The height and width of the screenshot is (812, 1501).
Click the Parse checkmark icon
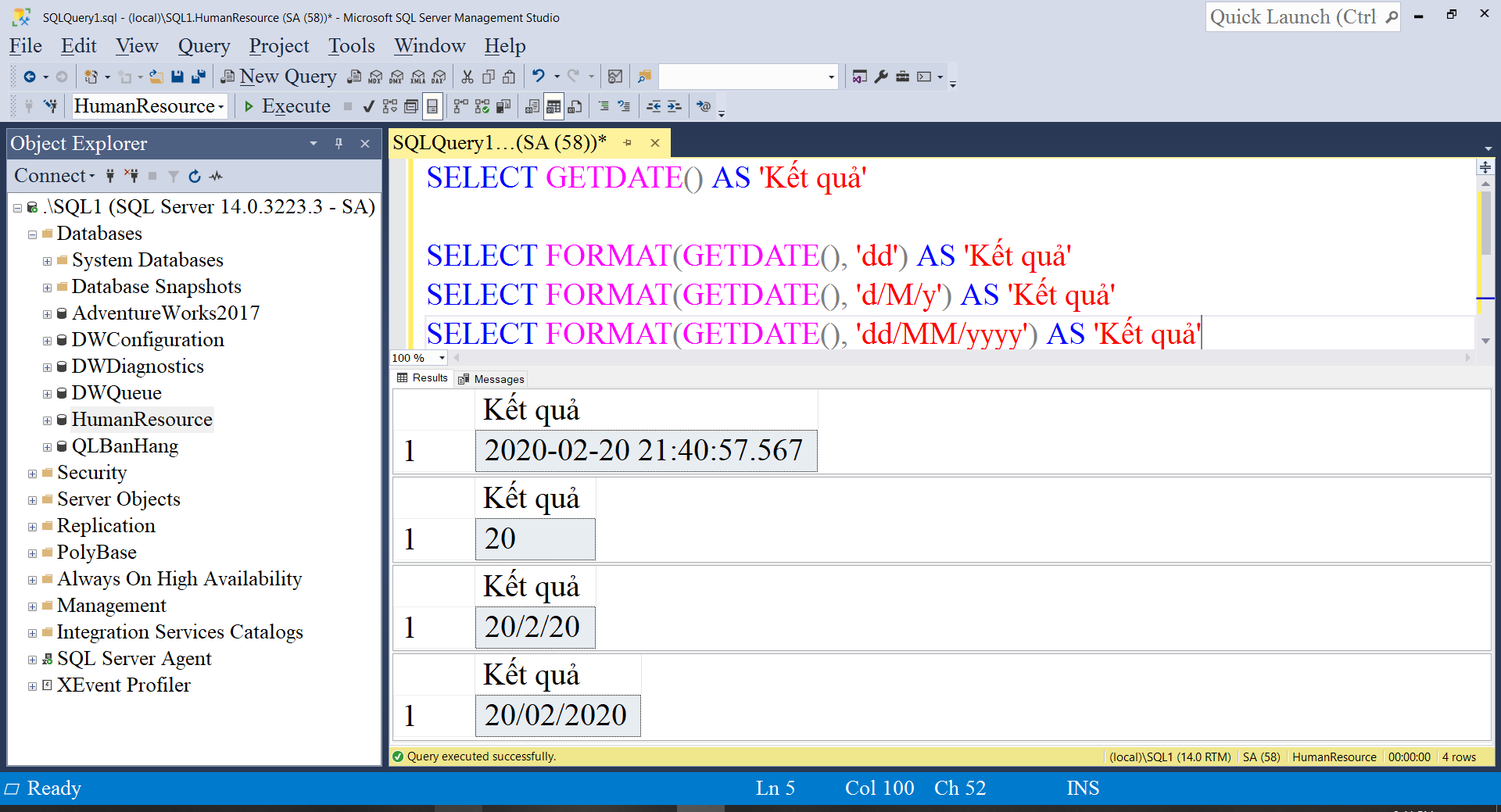coord(369,107)
